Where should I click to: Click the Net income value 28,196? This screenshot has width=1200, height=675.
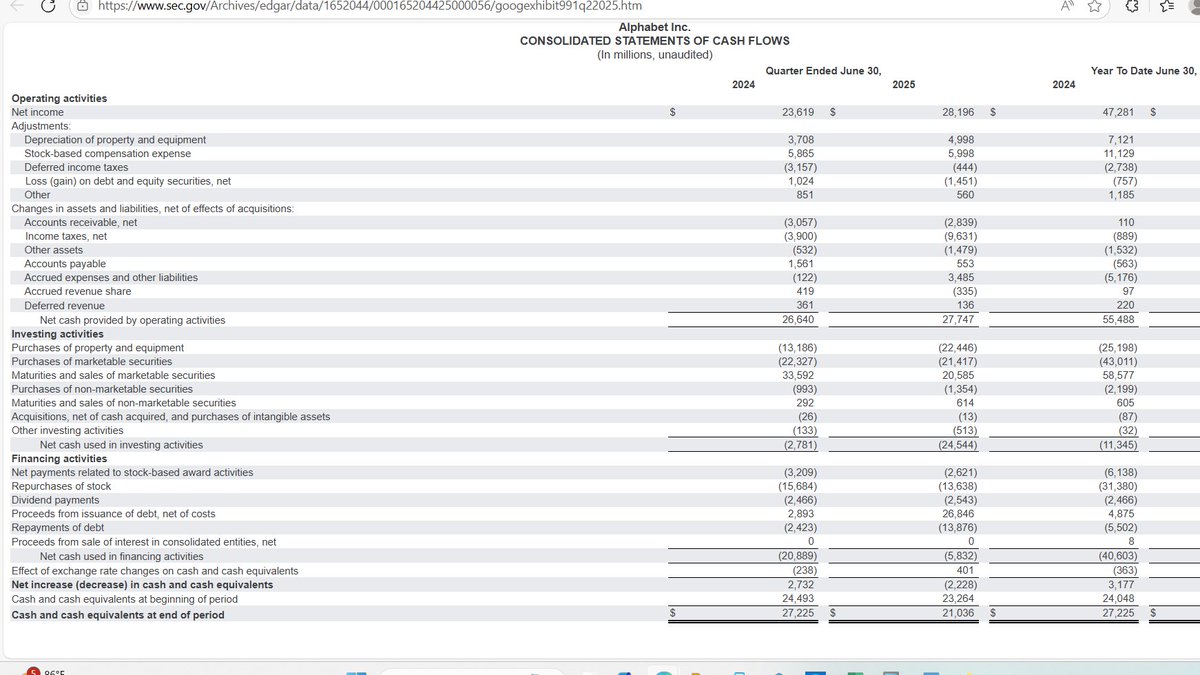coord(960,112)
